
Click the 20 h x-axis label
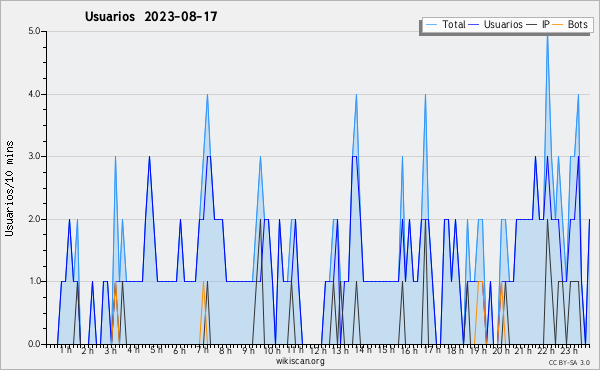[501, 351]
